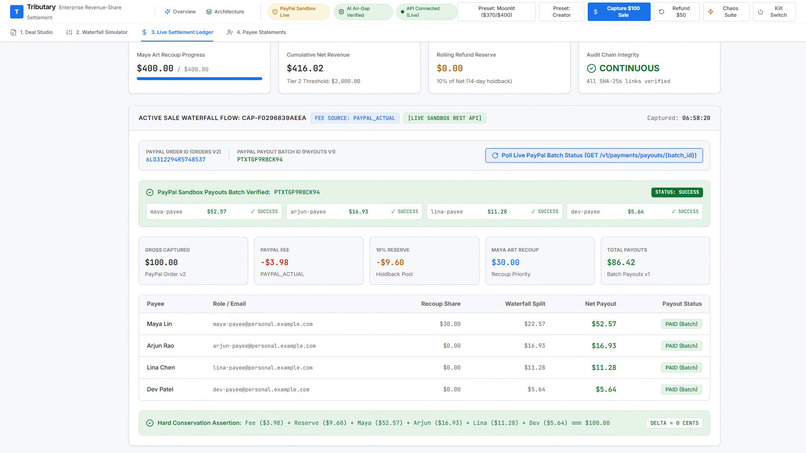Select the Creator preset
Viewport: 806px width, 453px height.
(561, 12)
